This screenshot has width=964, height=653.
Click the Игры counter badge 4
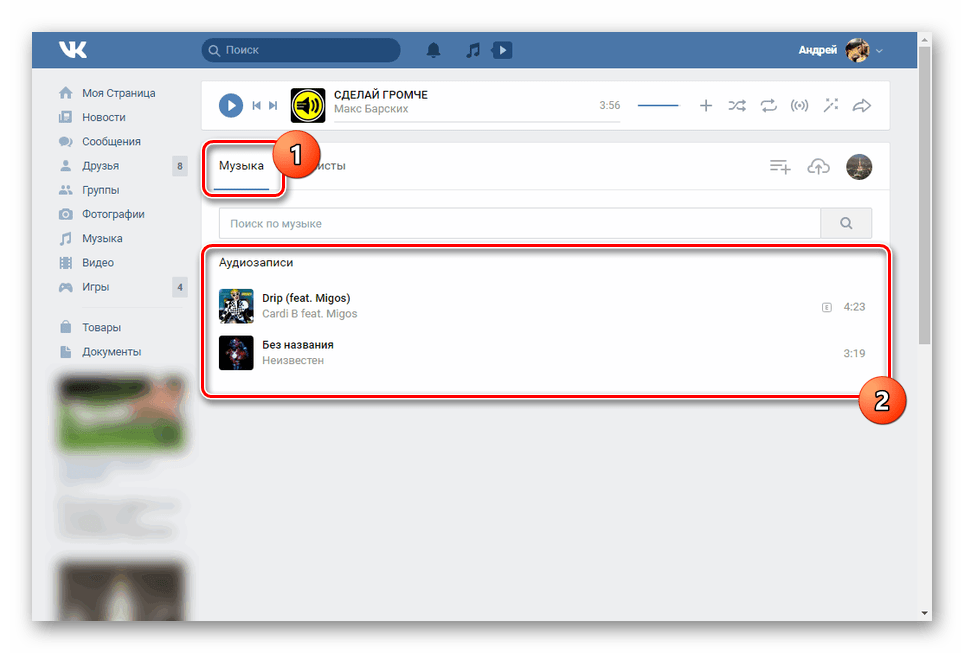pyautogui.click(x=180, y=287)
